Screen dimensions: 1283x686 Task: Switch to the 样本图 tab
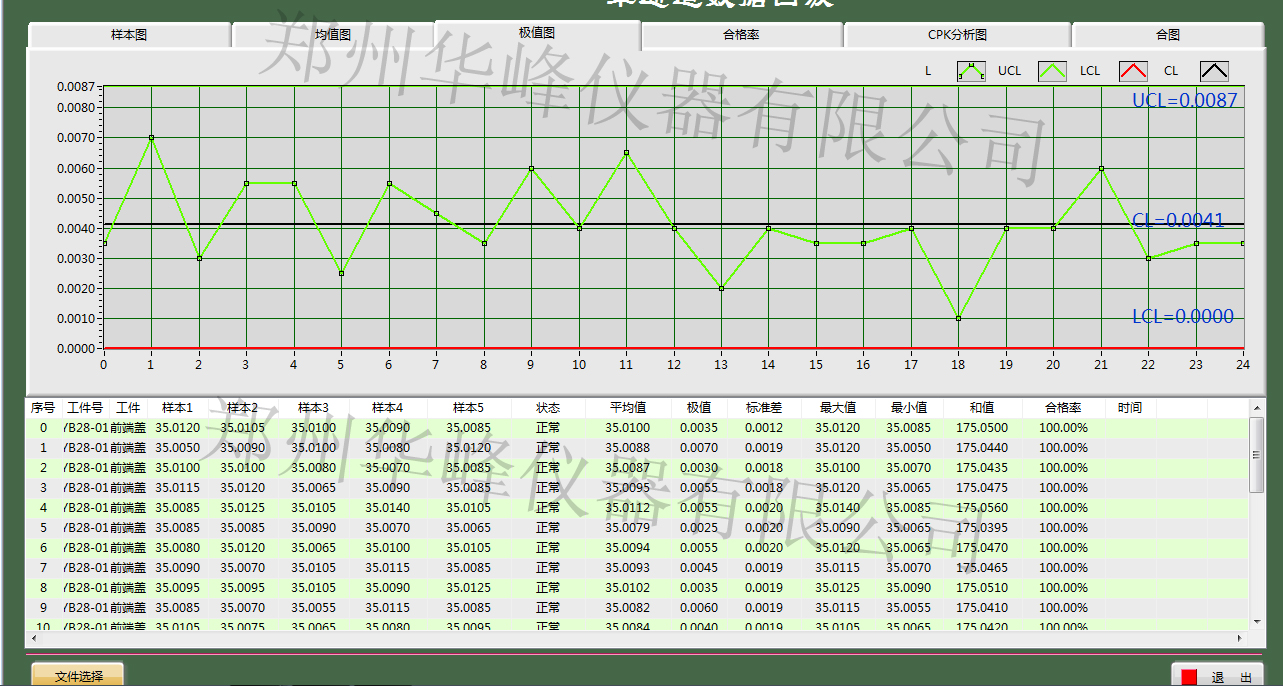point(129,35)
